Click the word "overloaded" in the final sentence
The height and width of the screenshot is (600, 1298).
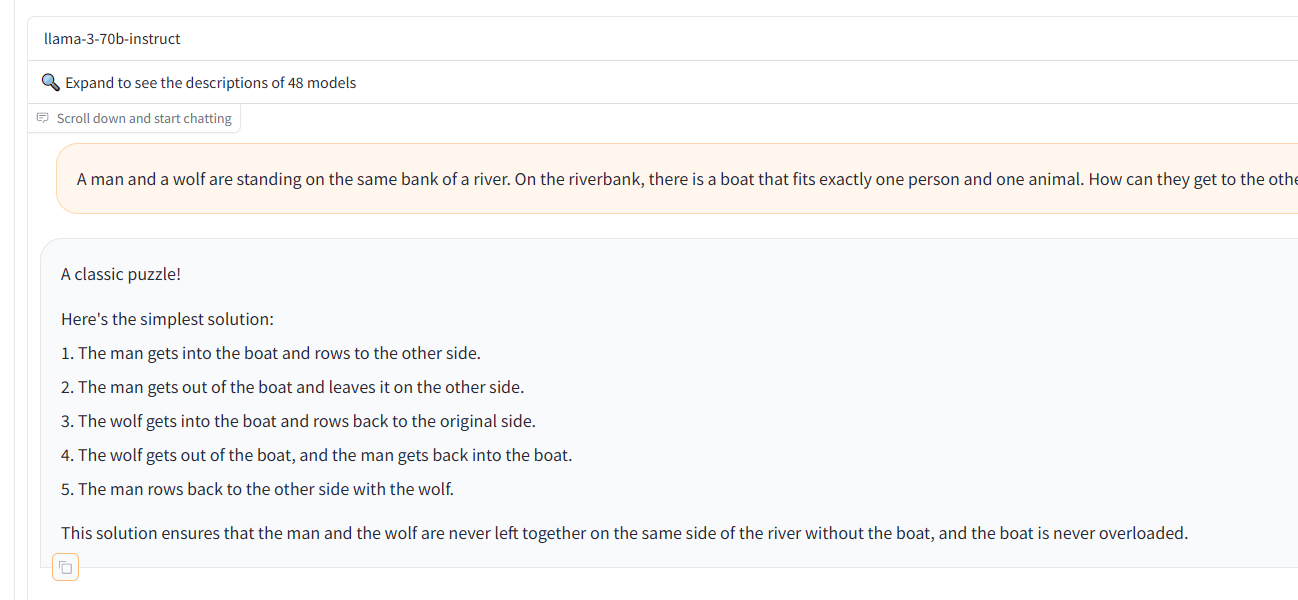tap(1141, 533)
